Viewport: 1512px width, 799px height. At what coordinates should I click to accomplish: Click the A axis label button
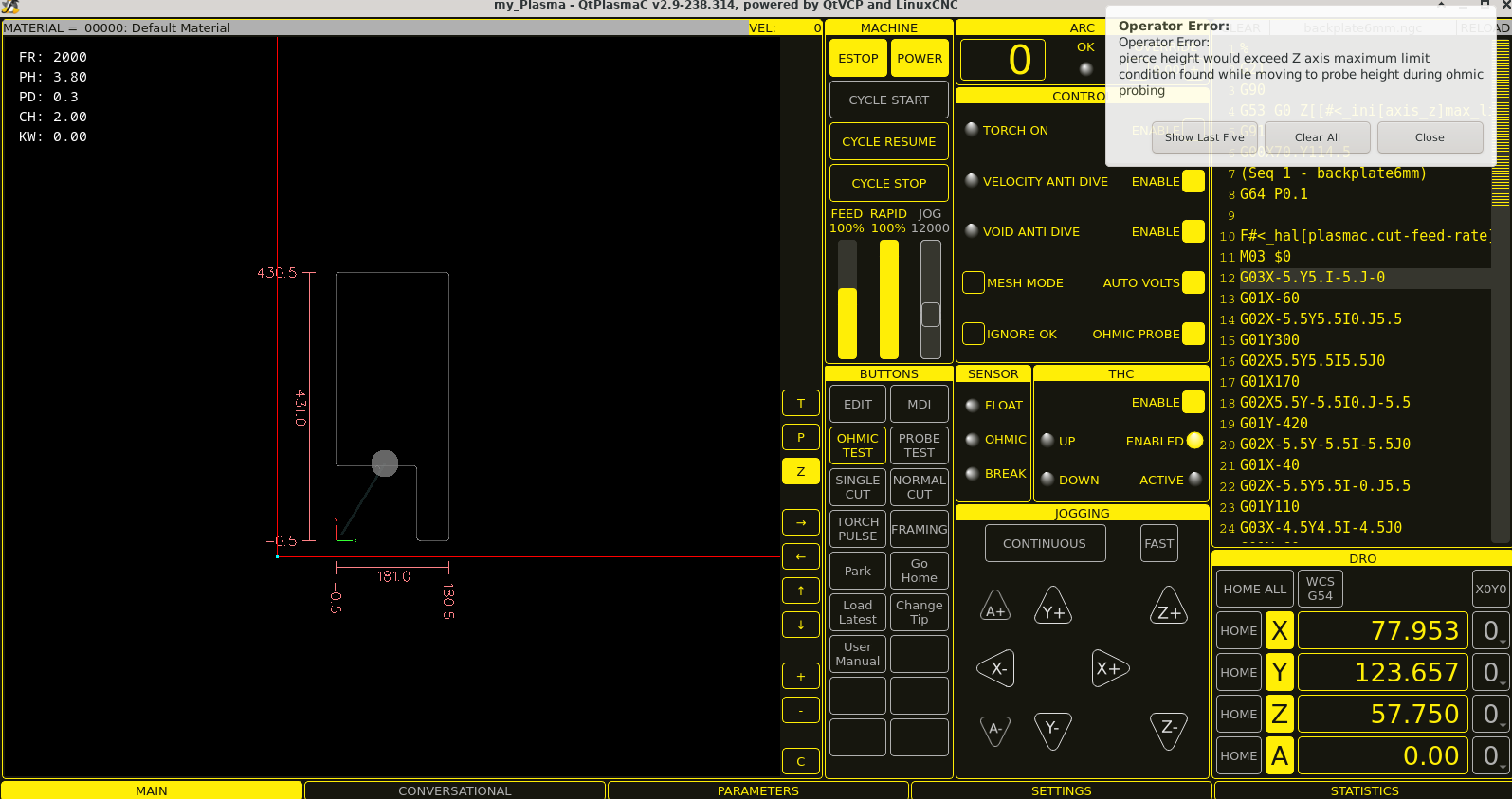point(1280,755)
